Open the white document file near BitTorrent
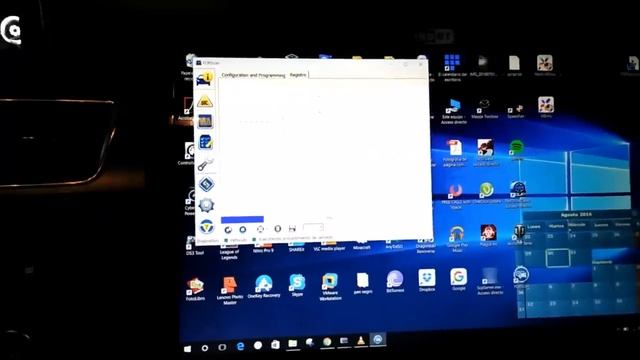 (x=362, y=283)
